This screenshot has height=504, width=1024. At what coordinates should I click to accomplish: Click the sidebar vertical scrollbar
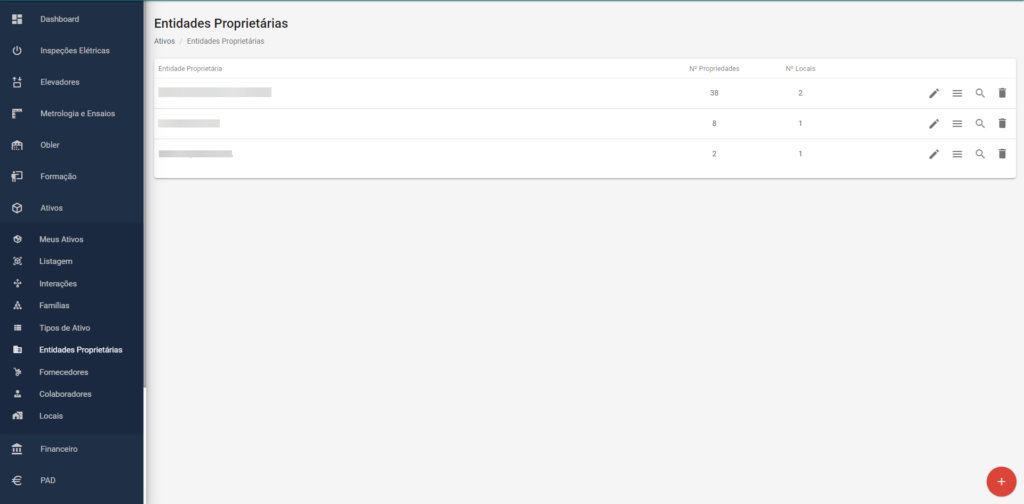point(145,446)
